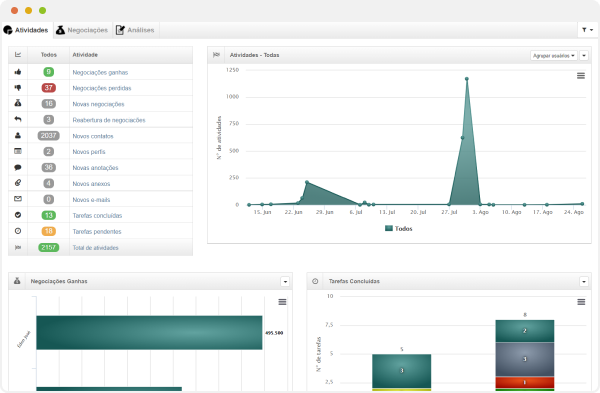600x393 pixels.
Task: Toggle the Todos legend series
Action: (398, 228)
